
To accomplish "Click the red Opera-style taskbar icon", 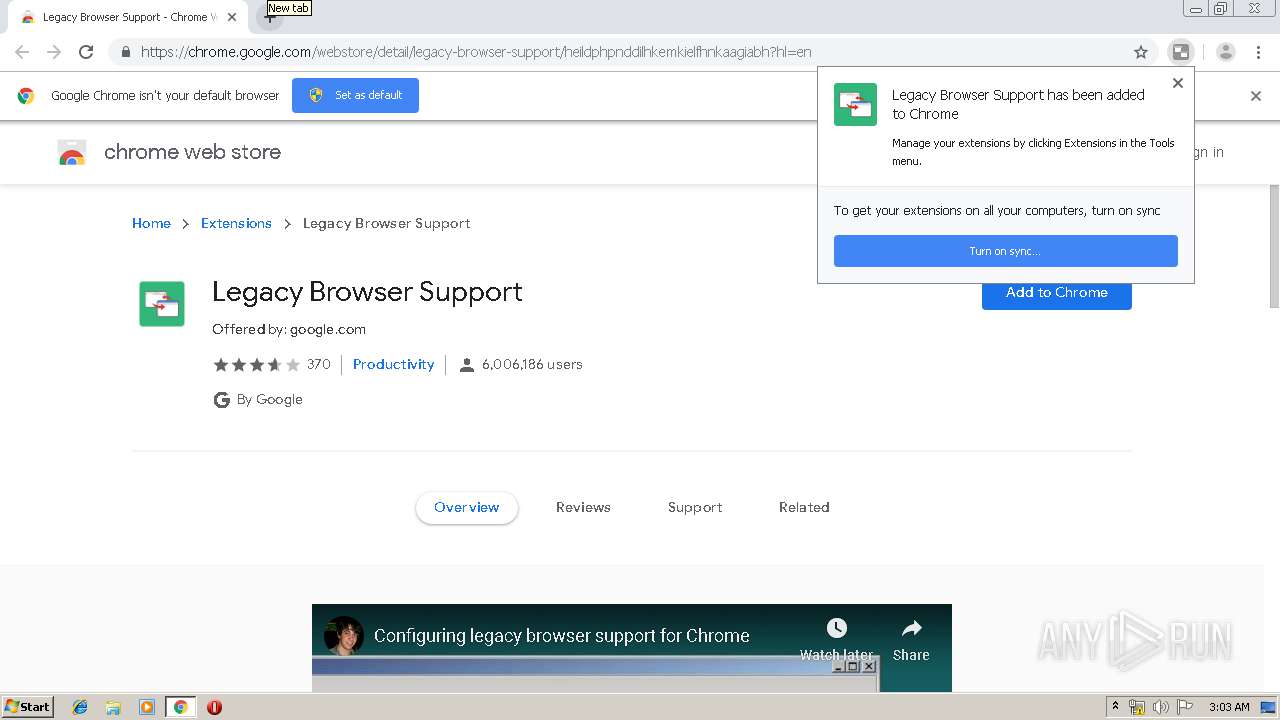I will tap(214, 707).
